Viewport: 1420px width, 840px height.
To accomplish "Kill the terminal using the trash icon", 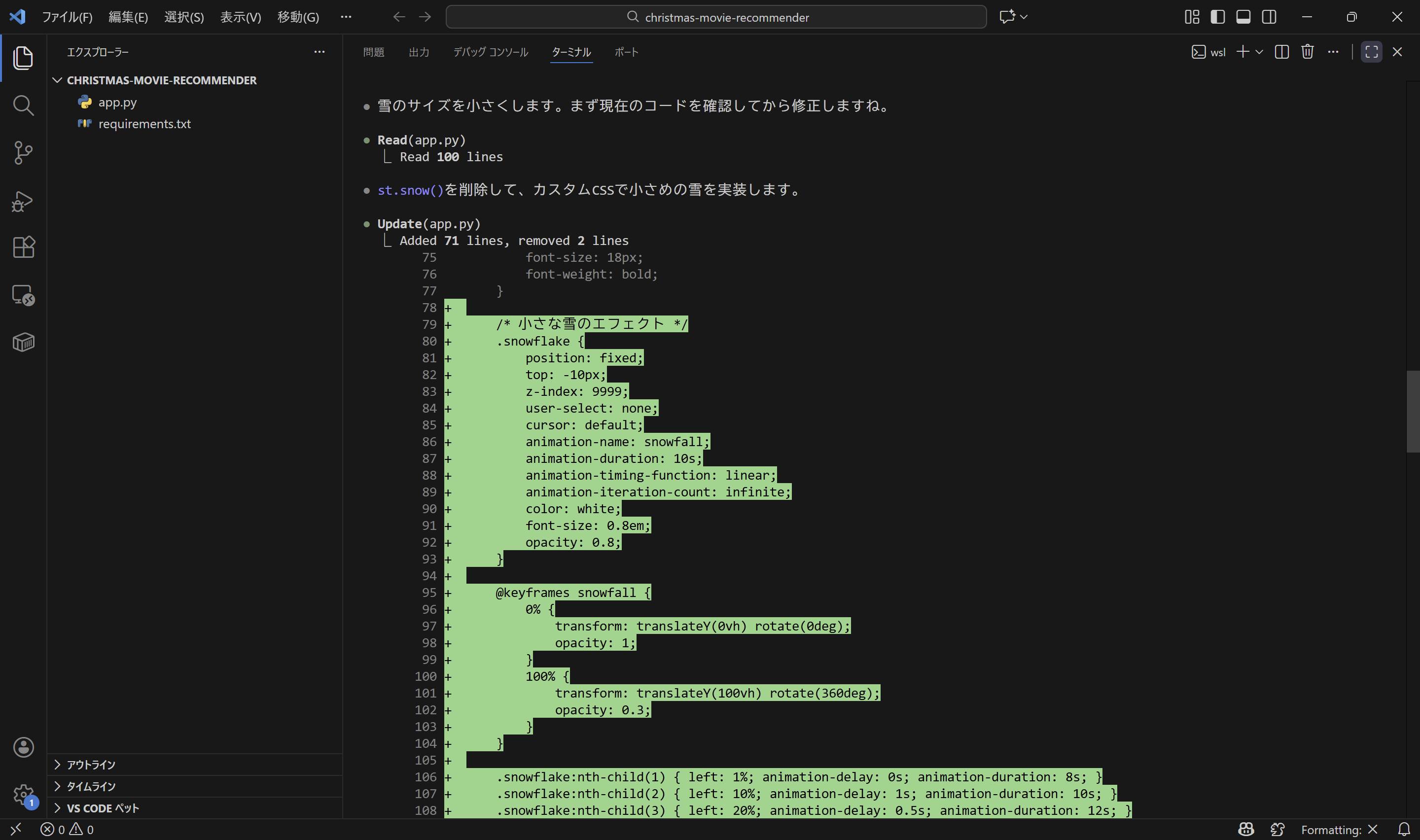I will pyautogui.click(x=1308, y=51).
